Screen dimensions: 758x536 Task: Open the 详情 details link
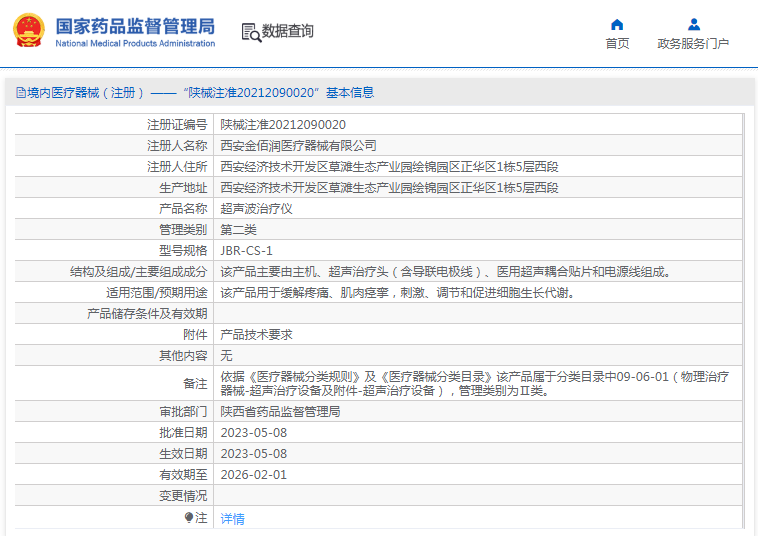pyautogui.click(x=233, y=519)
